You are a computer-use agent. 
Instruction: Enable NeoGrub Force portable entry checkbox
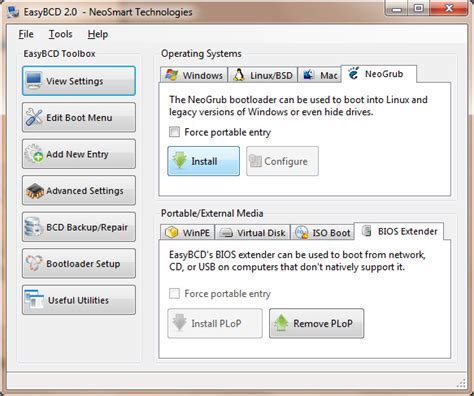click(x=174, y=132)
